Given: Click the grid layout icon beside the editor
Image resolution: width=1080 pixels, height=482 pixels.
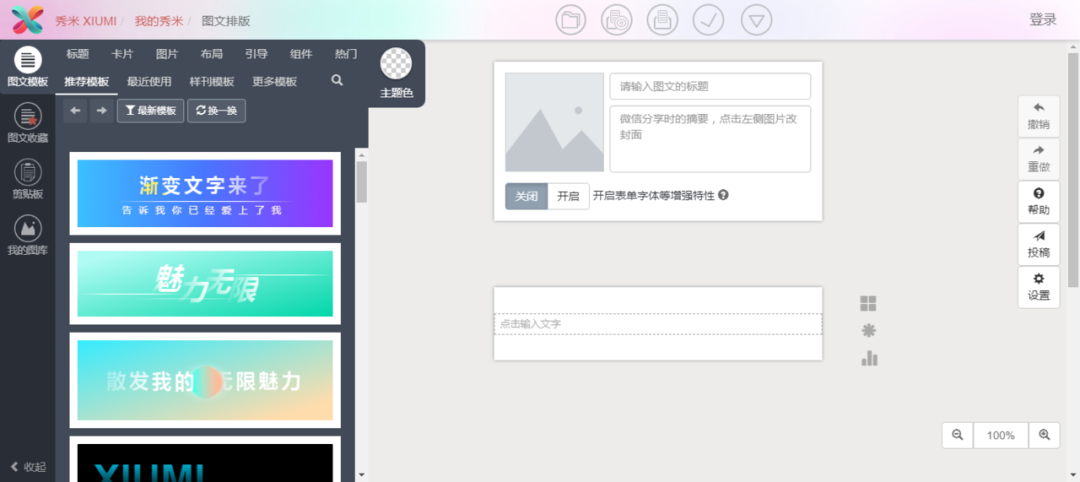Looking at the screenshot, I should (868, 304).
